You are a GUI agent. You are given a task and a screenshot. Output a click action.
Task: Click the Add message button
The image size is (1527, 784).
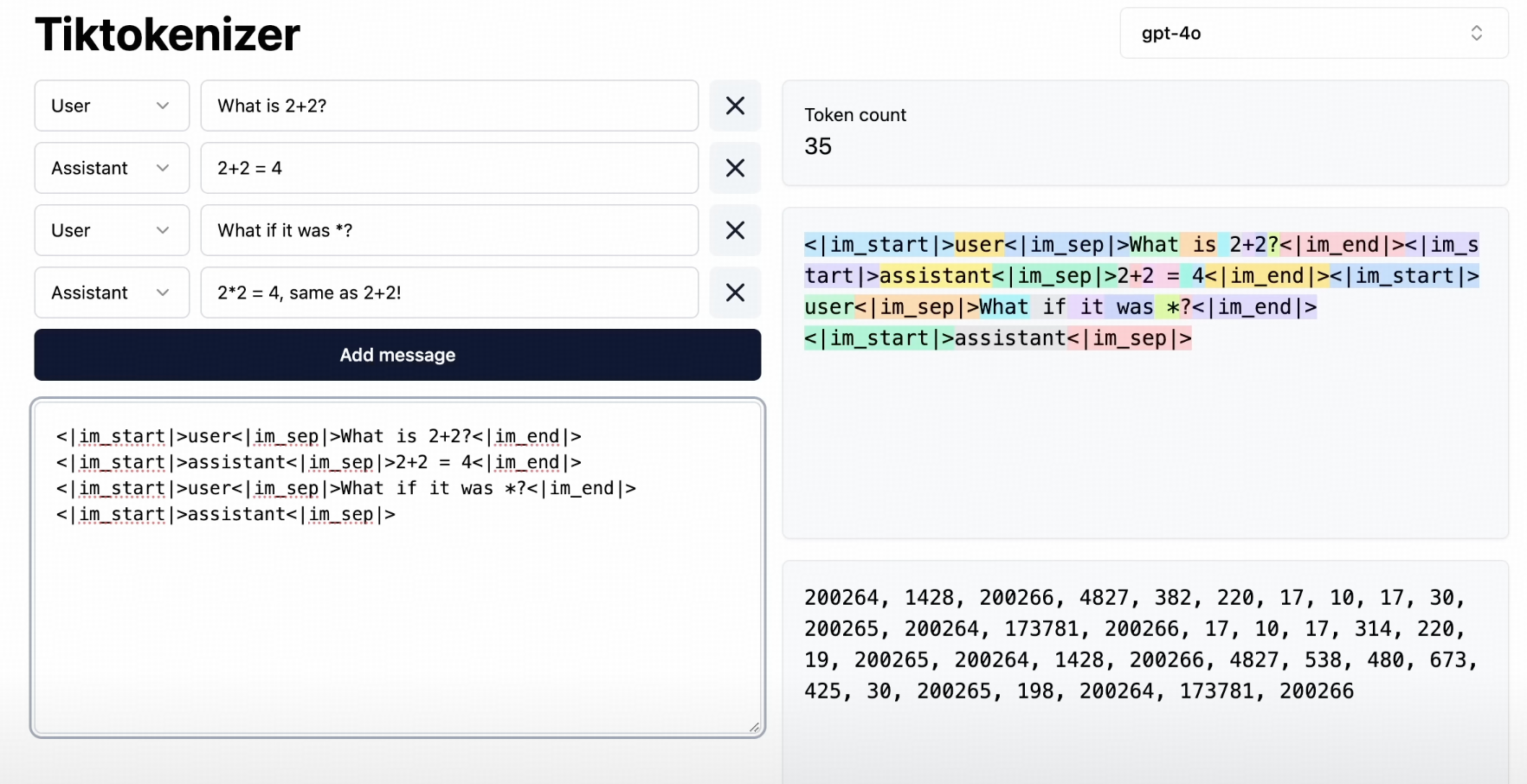click(397, 355)
